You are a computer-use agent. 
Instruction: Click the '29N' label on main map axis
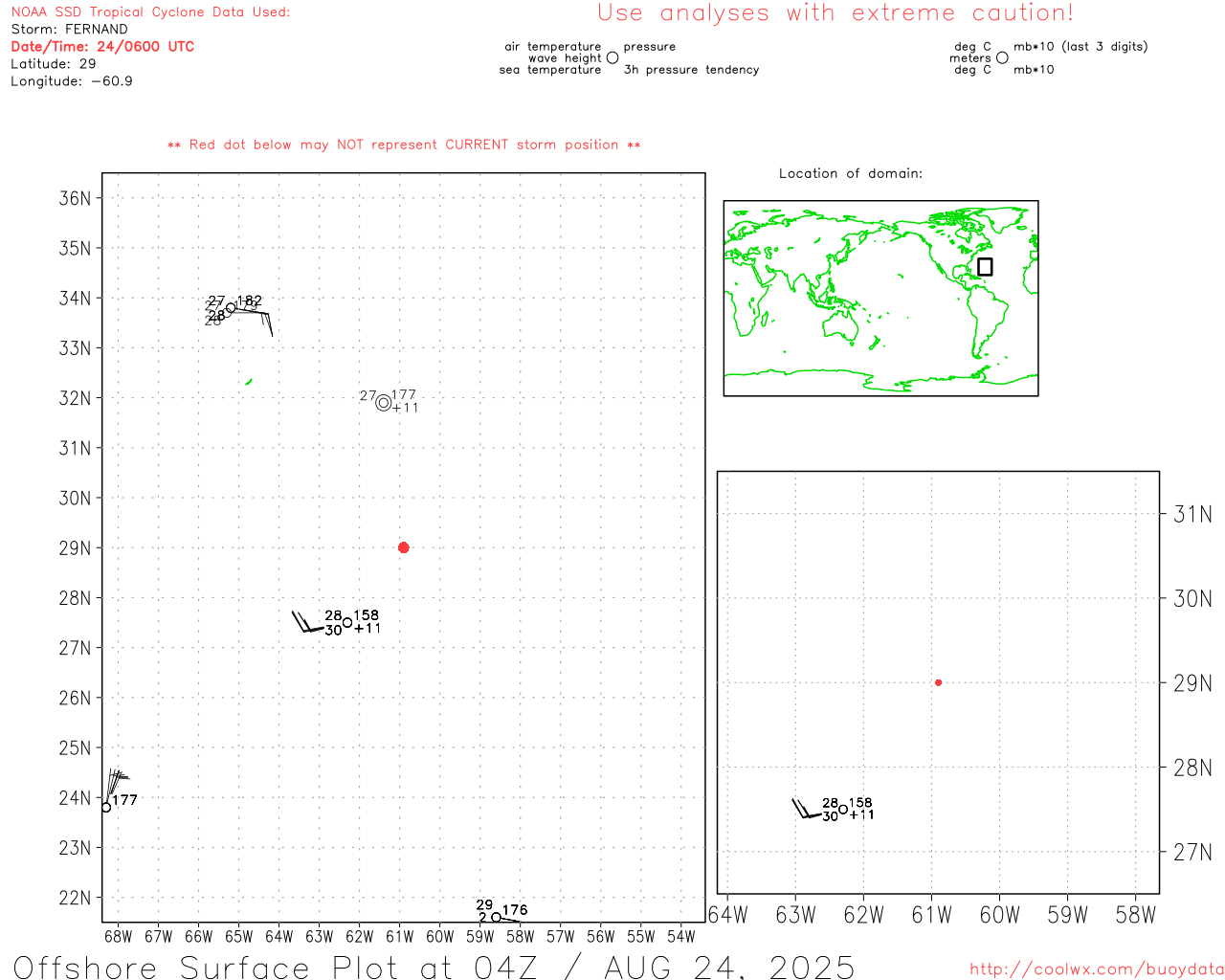coord(76,547)
